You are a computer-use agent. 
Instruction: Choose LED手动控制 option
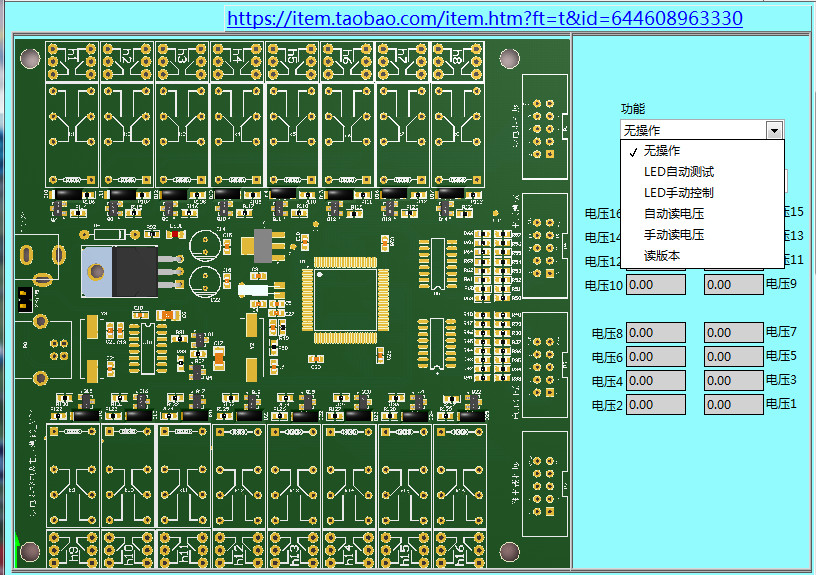(x=702, y=193)
